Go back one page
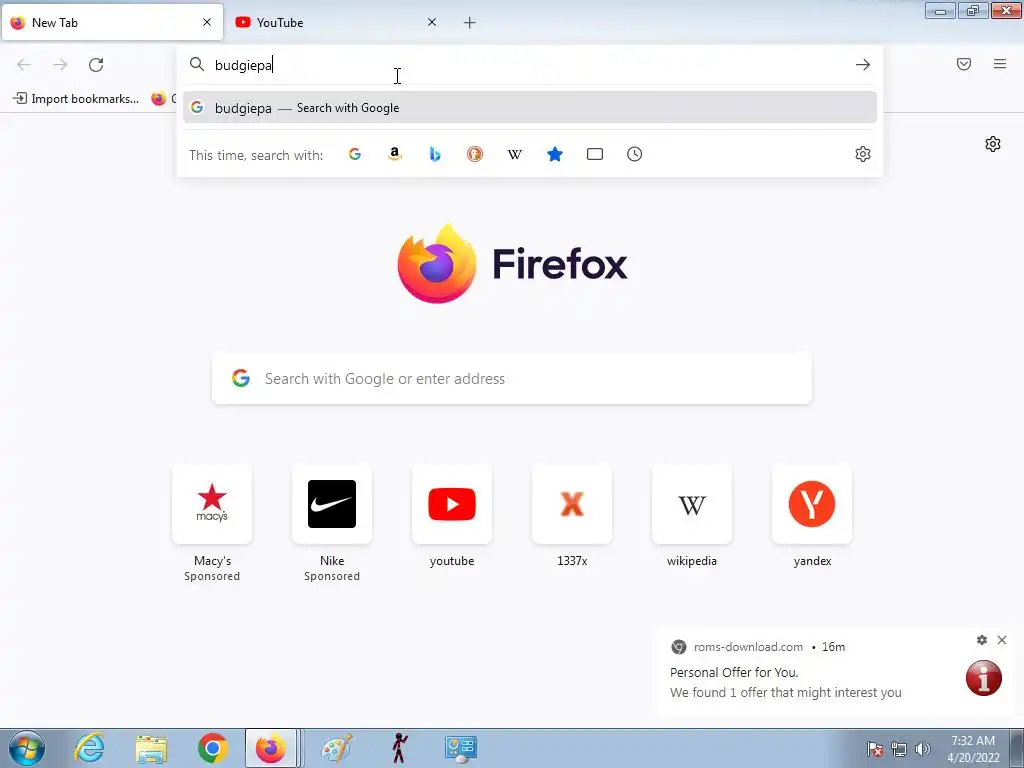 click(24, 65)
